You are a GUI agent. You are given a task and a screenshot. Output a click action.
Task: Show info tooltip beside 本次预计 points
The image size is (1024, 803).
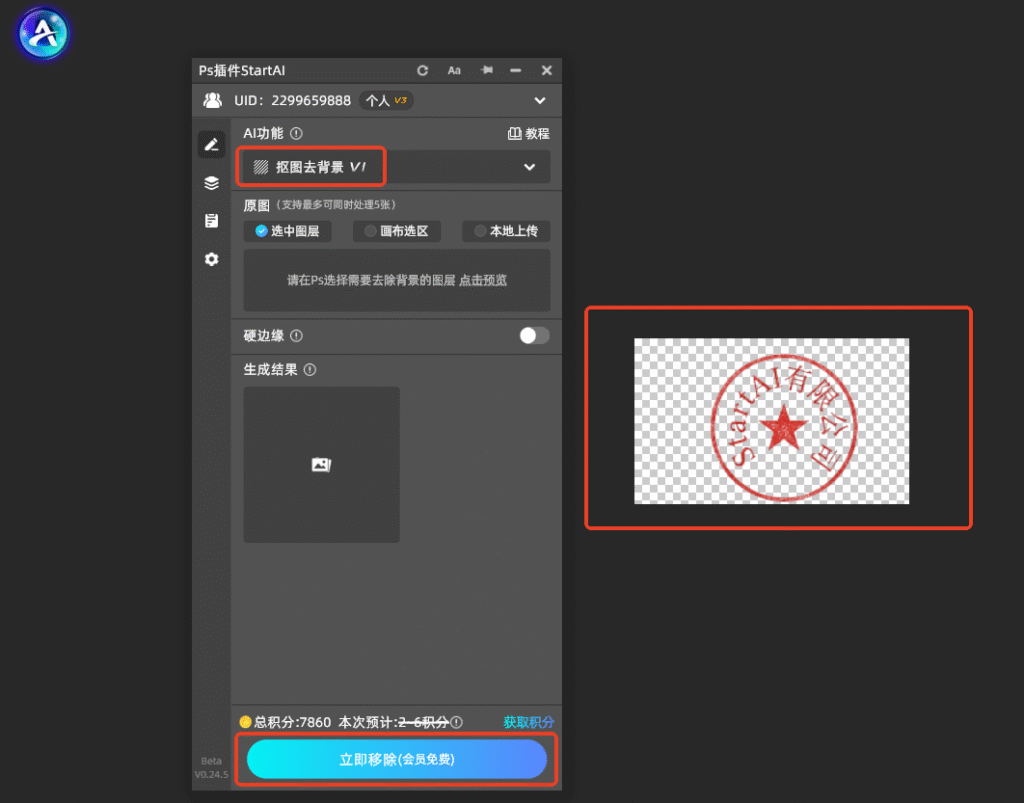(456, 722)
